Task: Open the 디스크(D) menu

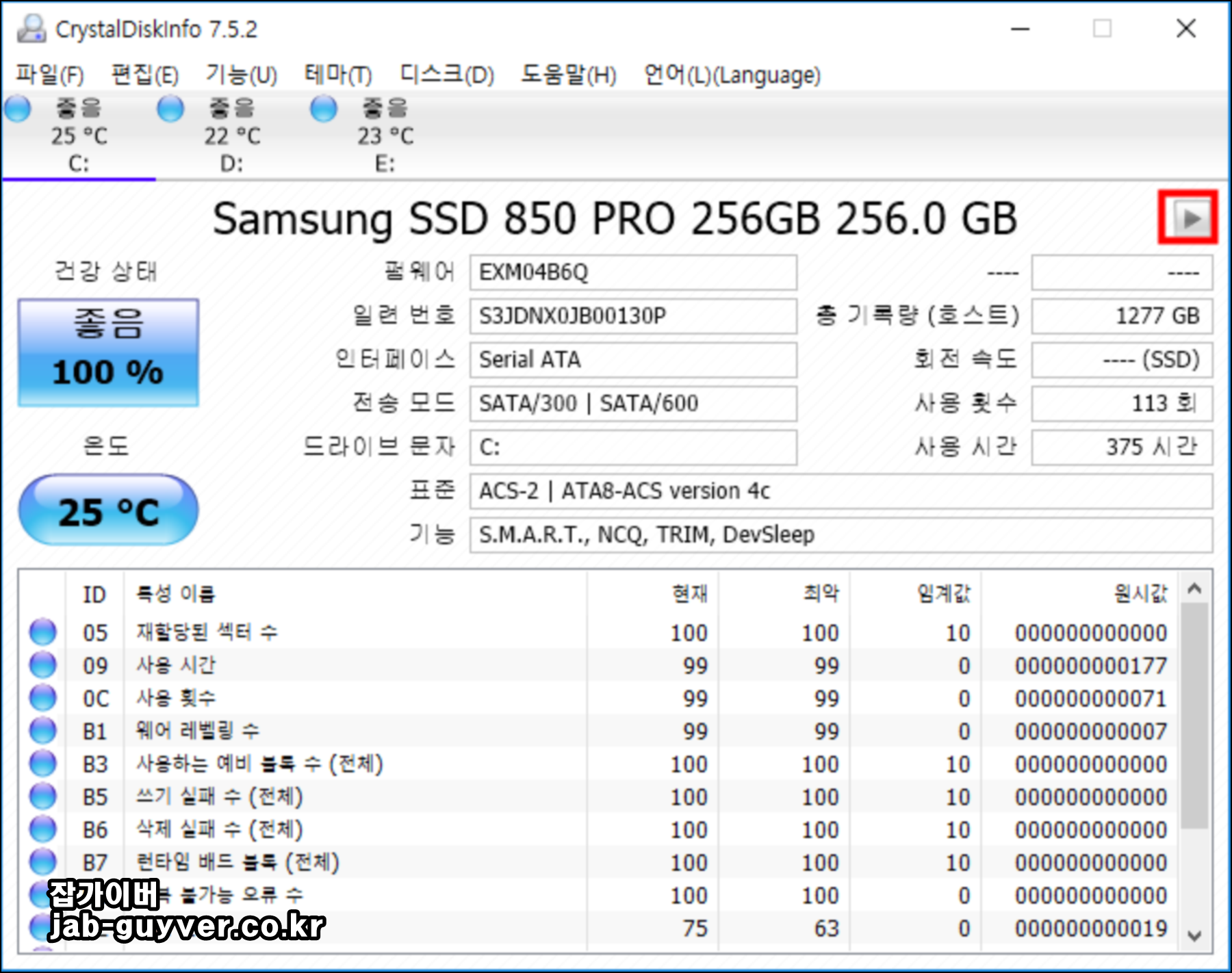Action: coord(447,74)
